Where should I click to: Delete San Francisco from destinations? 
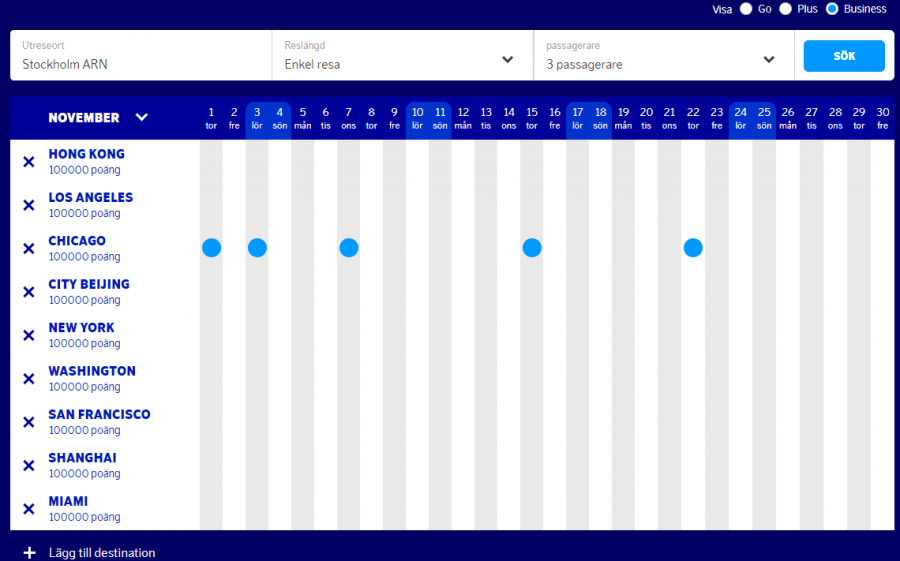click(x=29, y=422)
